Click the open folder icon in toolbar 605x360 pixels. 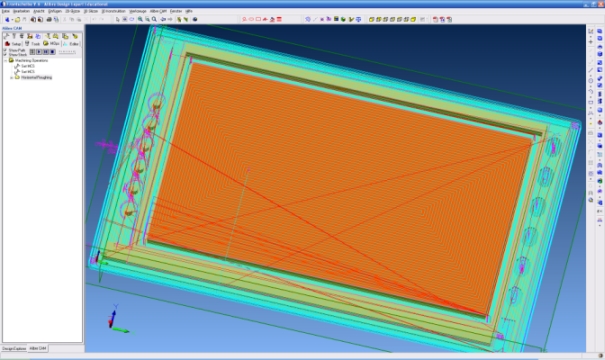tap(17, 19)
